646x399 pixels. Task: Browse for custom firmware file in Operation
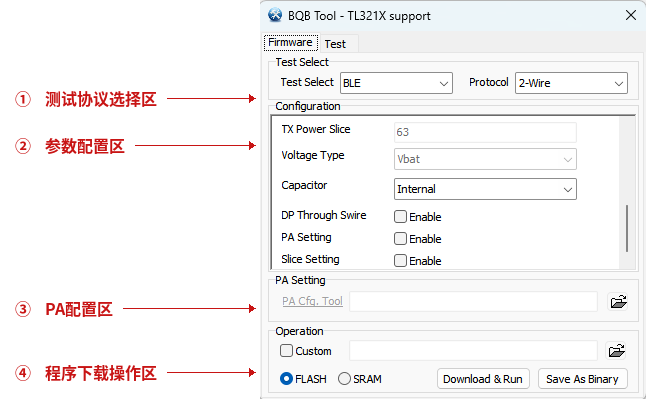617,351
